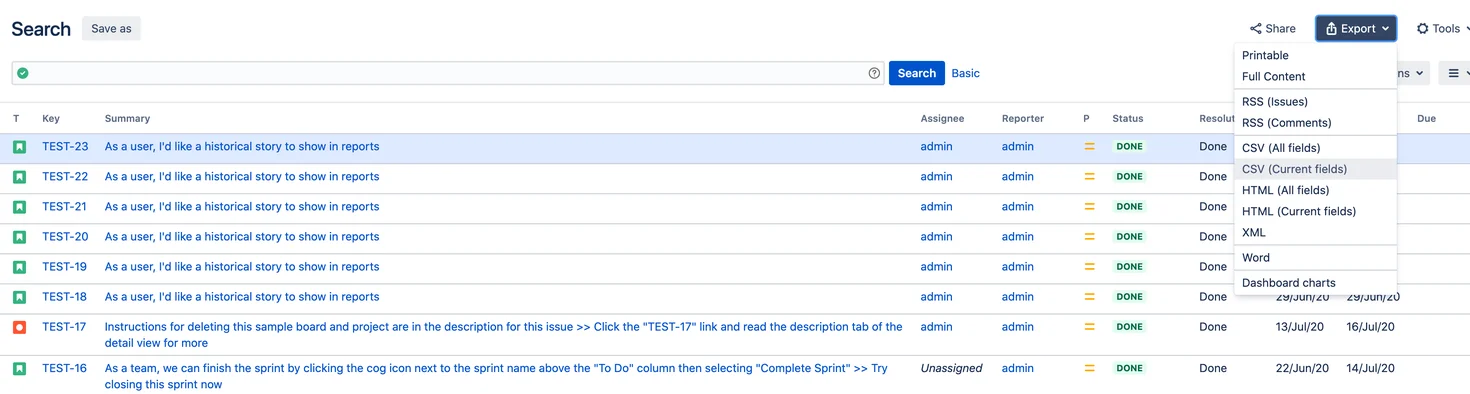Click the green JQL valid checkmark icon
The image size is (1470, 394).
click(x=22, y=73)
